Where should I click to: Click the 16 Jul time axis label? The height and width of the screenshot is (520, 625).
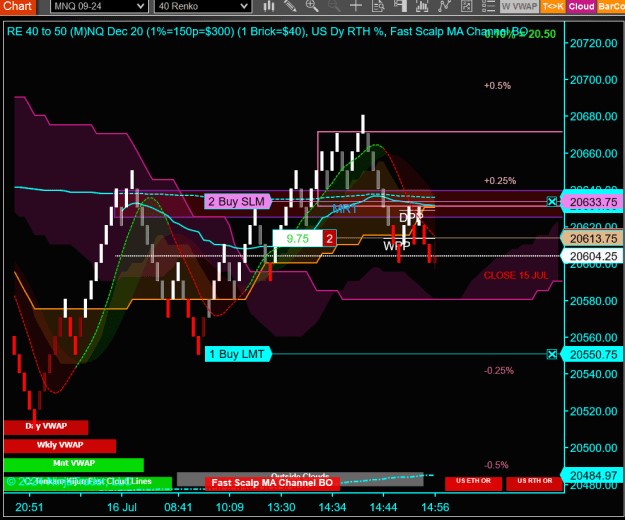[122, 508]
